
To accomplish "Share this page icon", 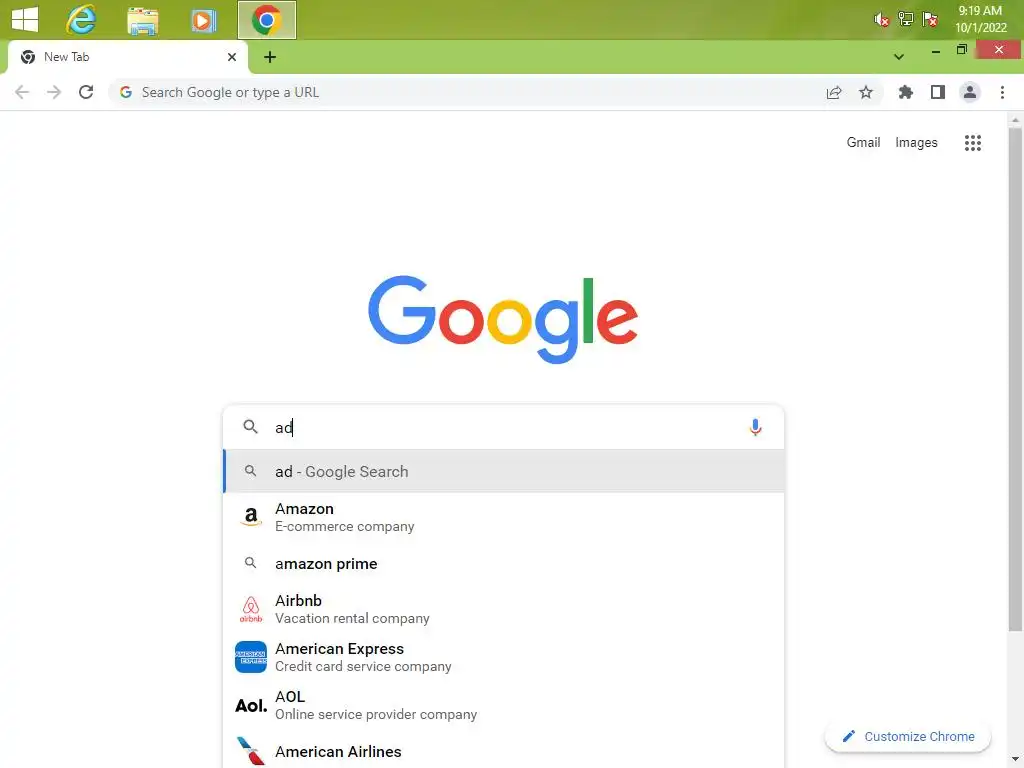I will (834, 92).
